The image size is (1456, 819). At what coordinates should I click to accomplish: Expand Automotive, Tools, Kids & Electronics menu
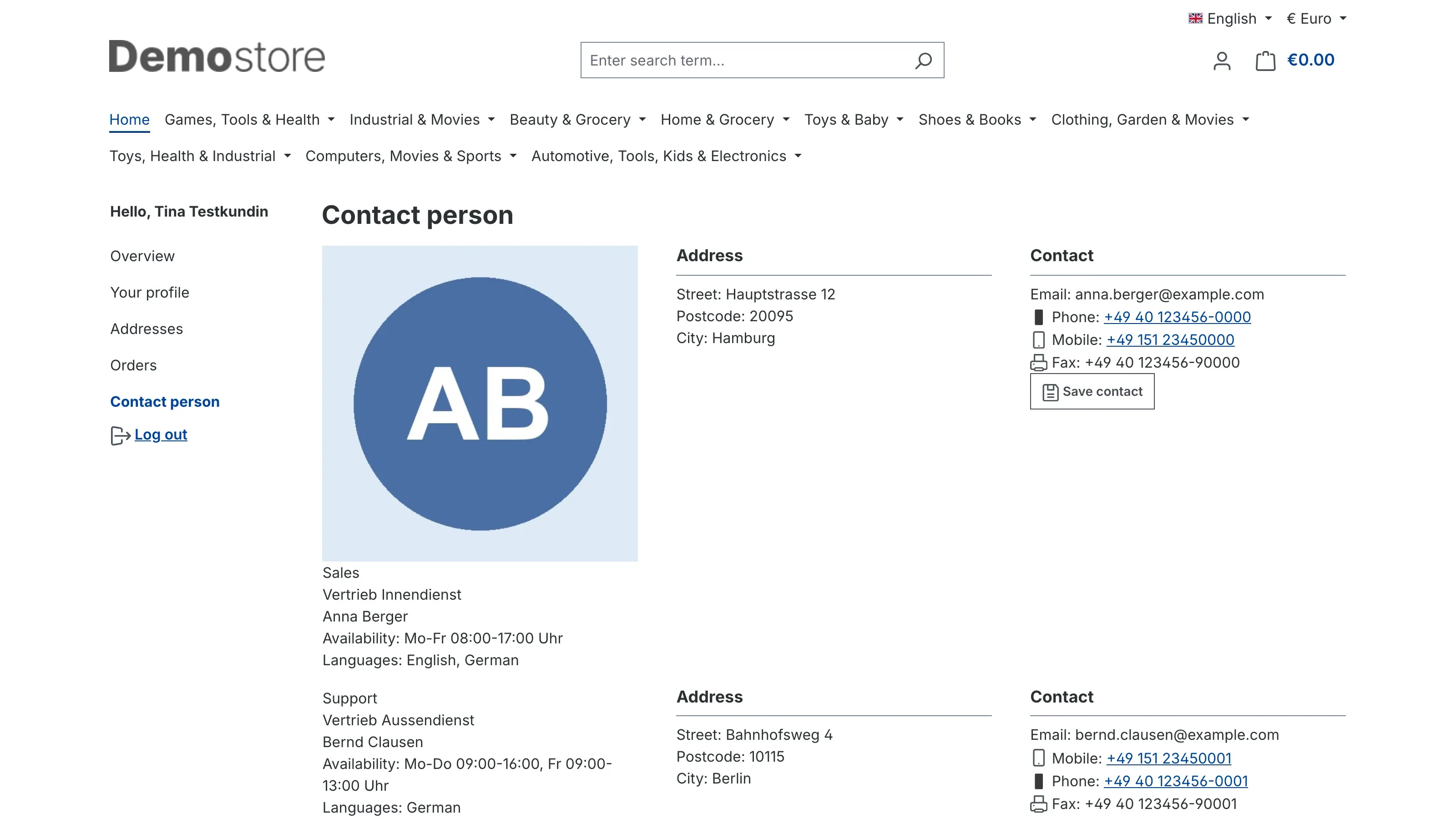pos(667,156)
